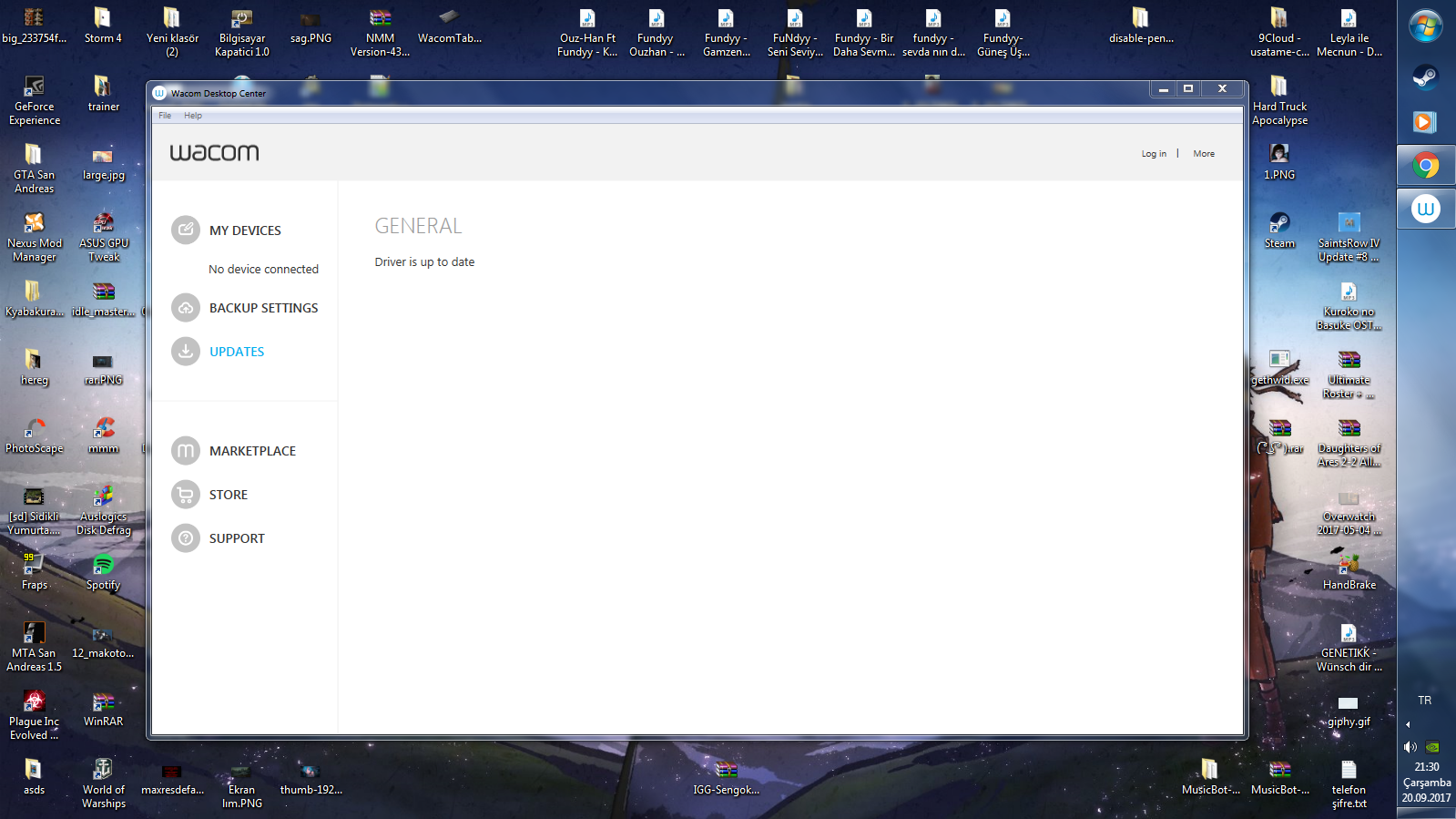1456x819 pixels.
Task: Select the Leyla ile Mecnun audio file
Action: [x=1349, y=32]
